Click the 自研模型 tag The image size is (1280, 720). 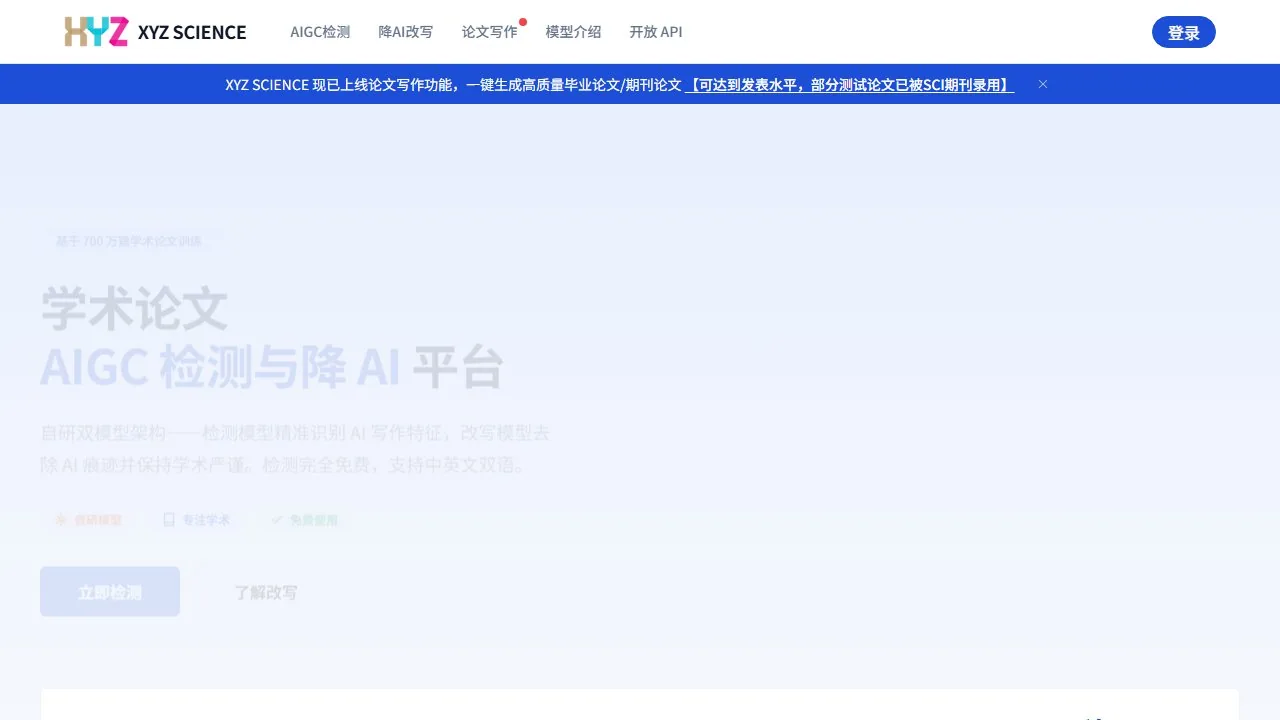point(88,520)
